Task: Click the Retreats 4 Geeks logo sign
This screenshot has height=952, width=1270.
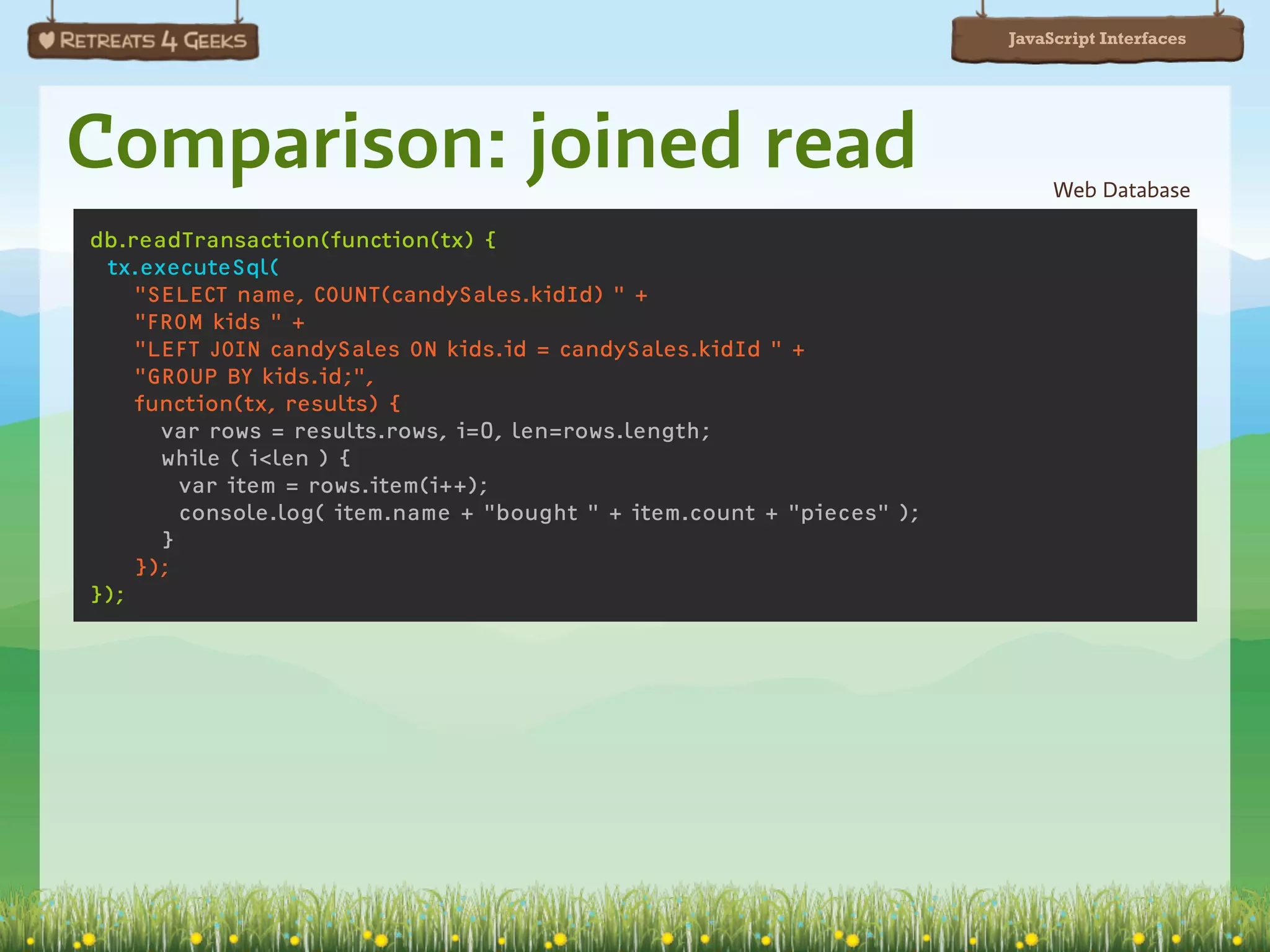Action: tap(143, 41)
